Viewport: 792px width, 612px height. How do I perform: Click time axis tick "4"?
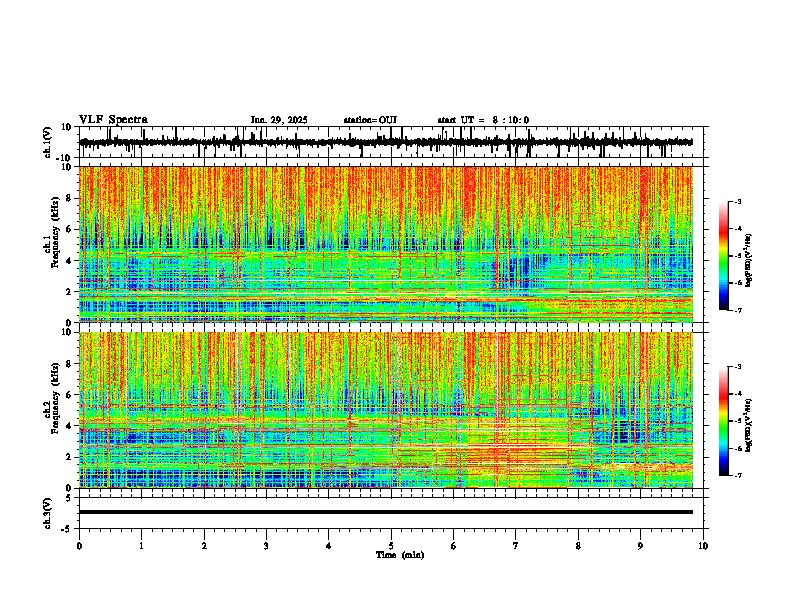click(329, 546)
